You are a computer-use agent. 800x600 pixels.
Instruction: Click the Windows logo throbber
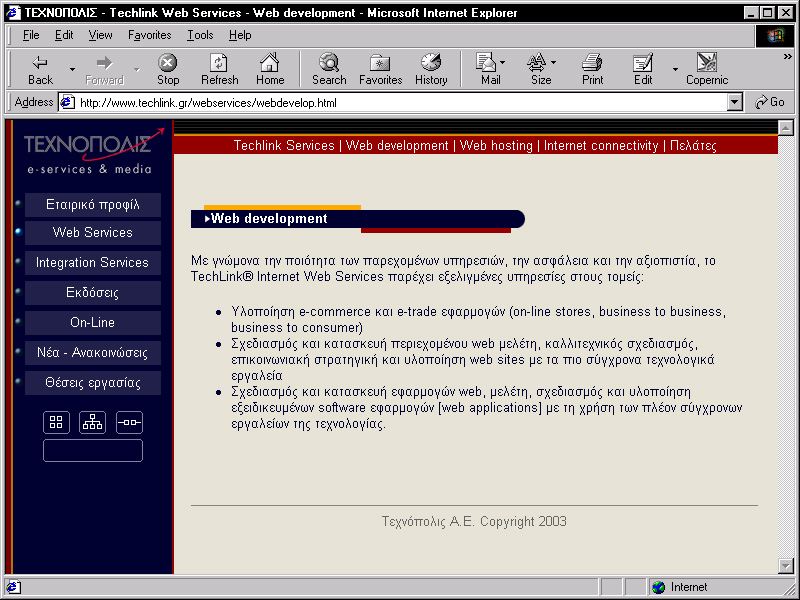774,35
